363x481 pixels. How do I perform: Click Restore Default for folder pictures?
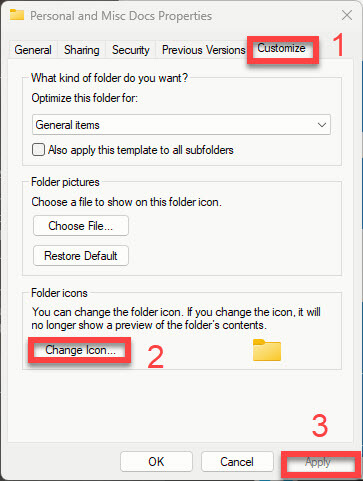(x=81, y=256)
